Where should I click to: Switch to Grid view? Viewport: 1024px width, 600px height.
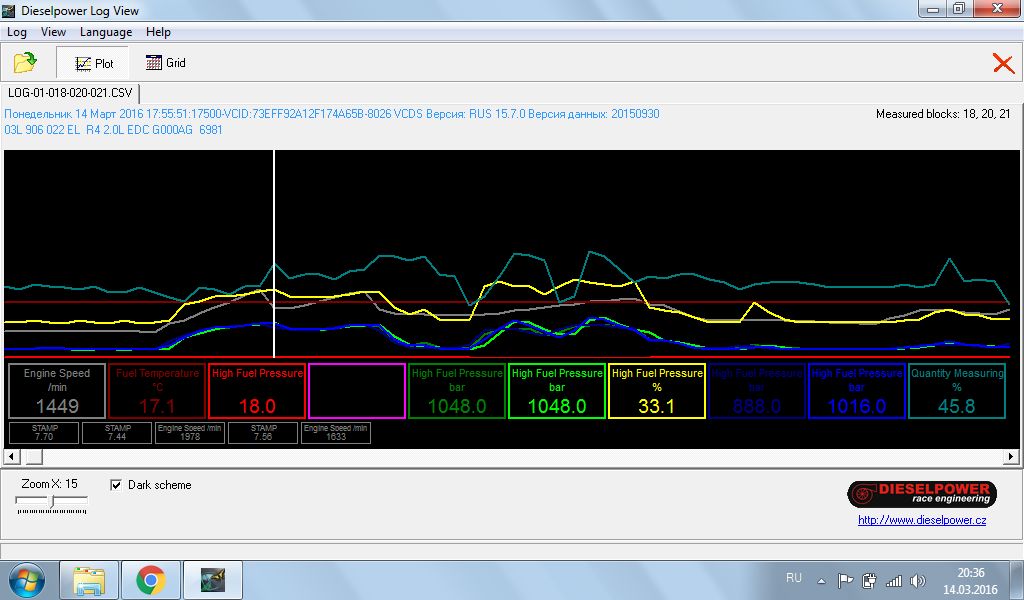(165, 63)
